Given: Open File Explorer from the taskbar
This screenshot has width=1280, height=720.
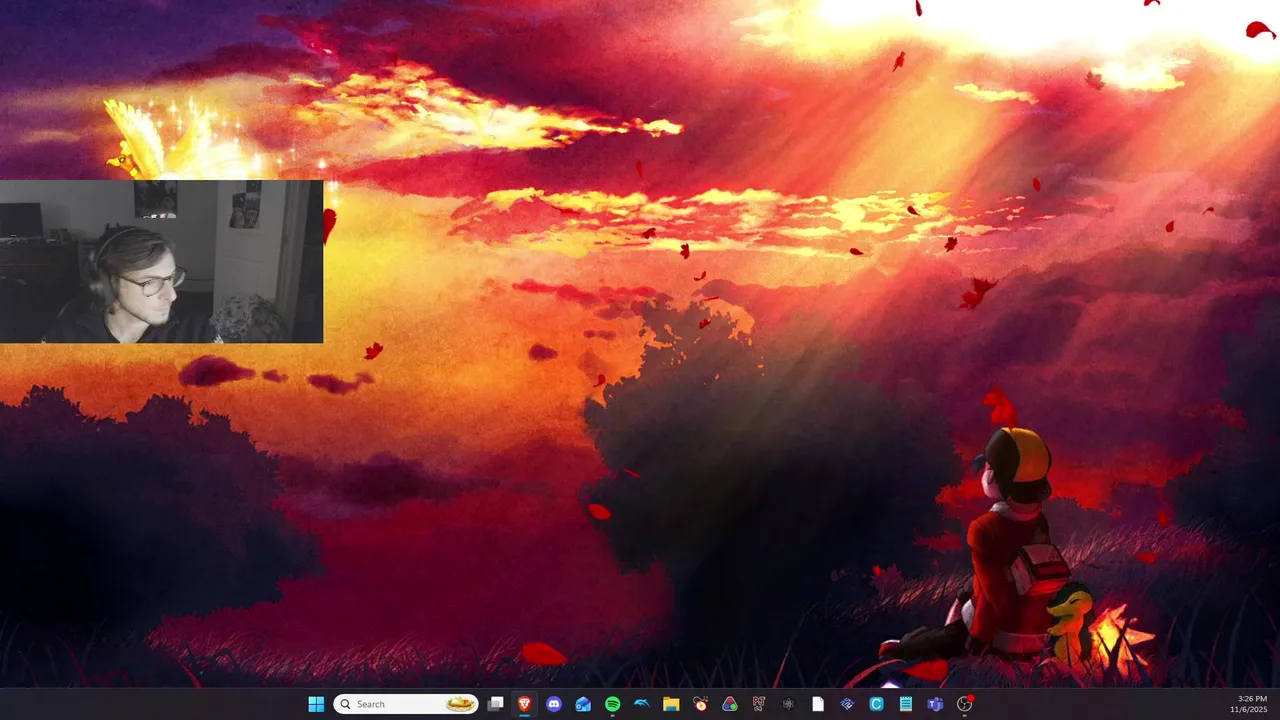Looking at the screenshot, I should tap(671, 704).
